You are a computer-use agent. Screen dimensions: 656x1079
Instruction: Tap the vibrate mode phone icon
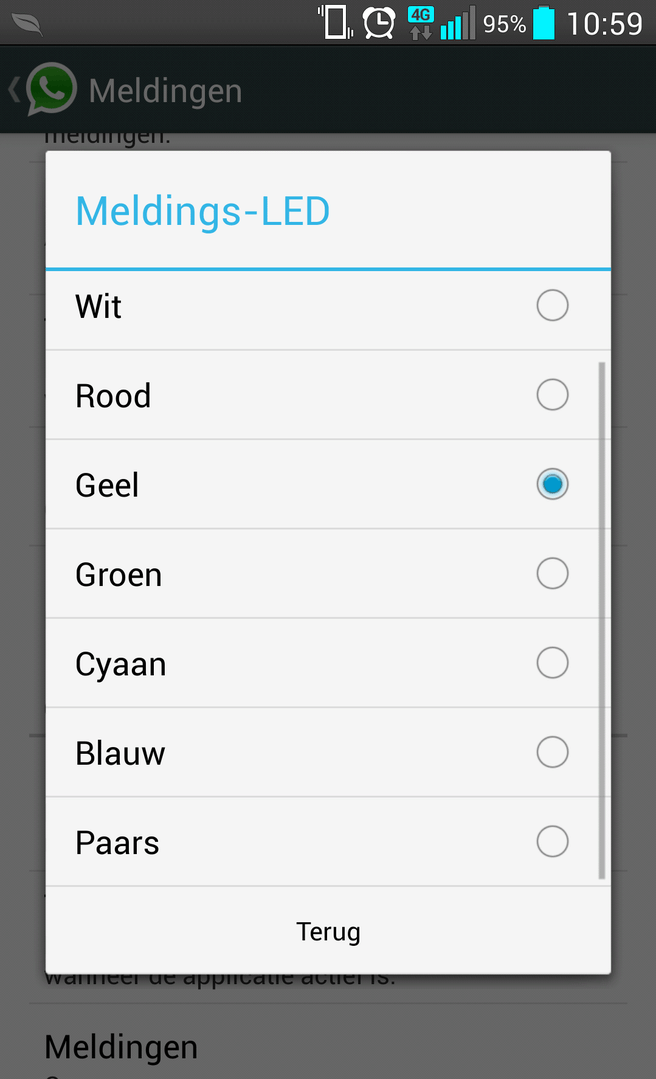[335, 22]
